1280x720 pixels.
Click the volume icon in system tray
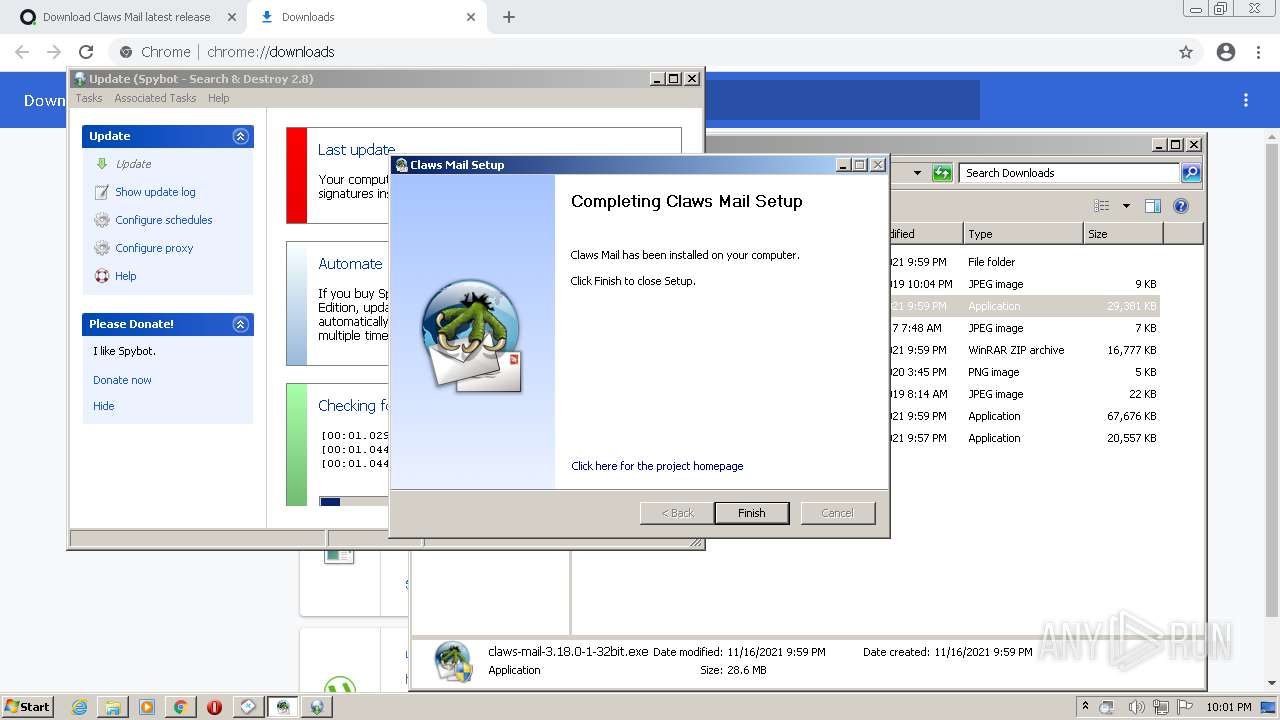click(1136, 707)
